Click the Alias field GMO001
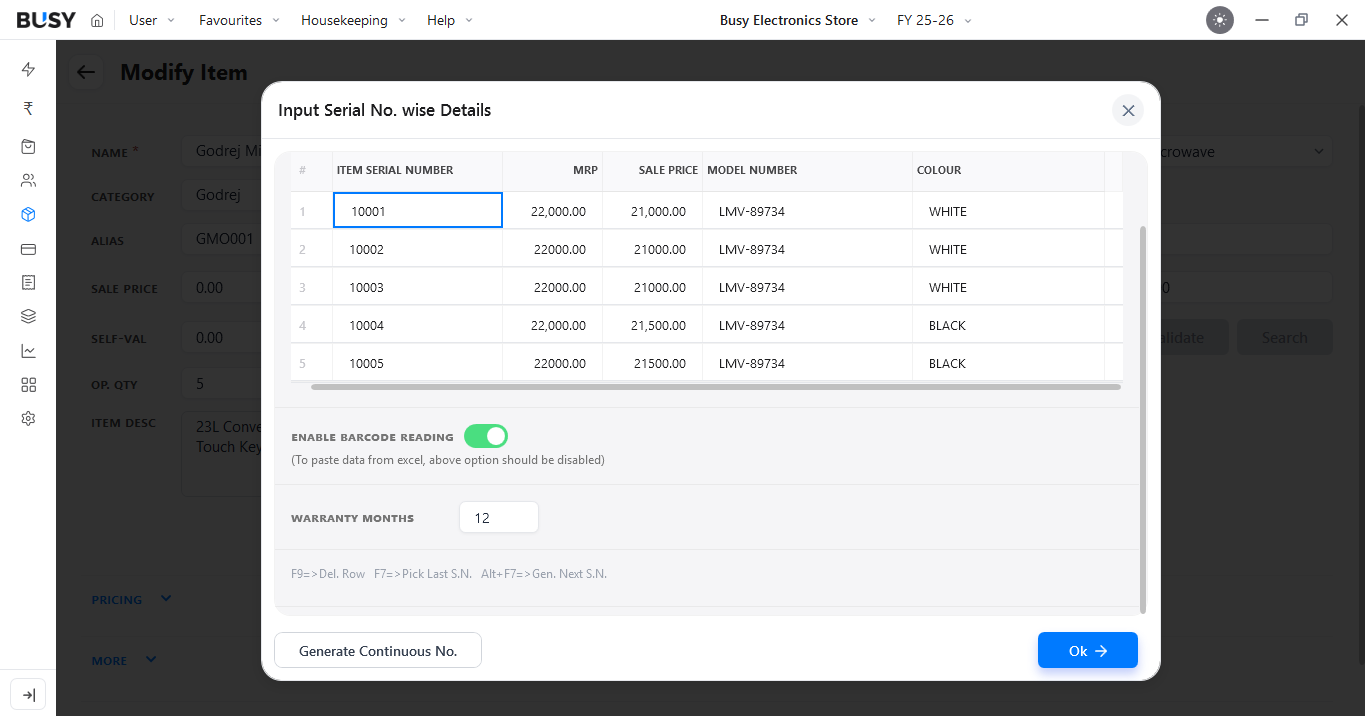 click(222, 240)
